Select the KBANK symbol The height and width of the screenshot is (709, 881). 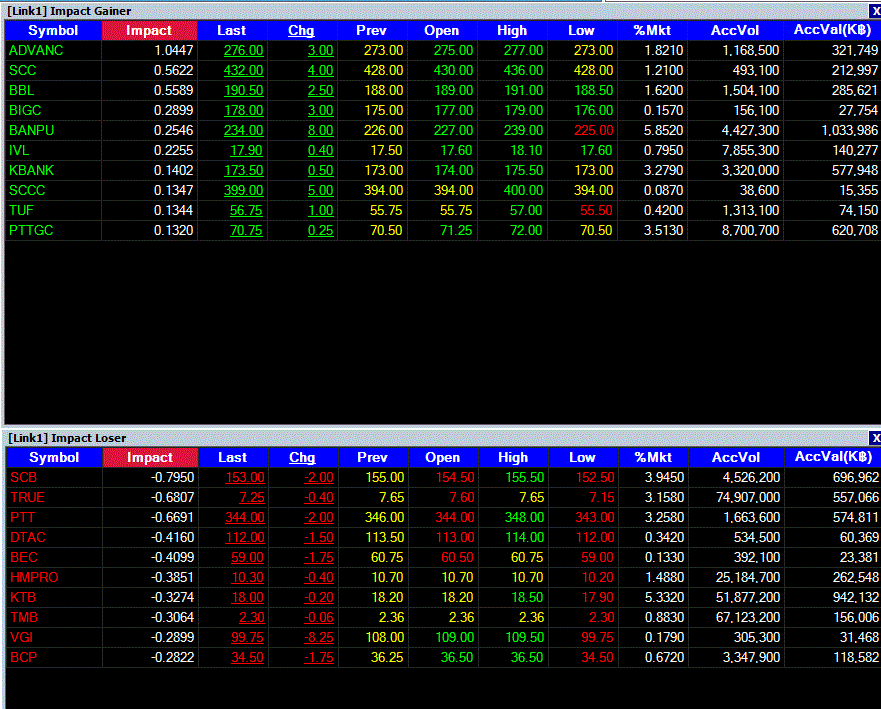32,170
